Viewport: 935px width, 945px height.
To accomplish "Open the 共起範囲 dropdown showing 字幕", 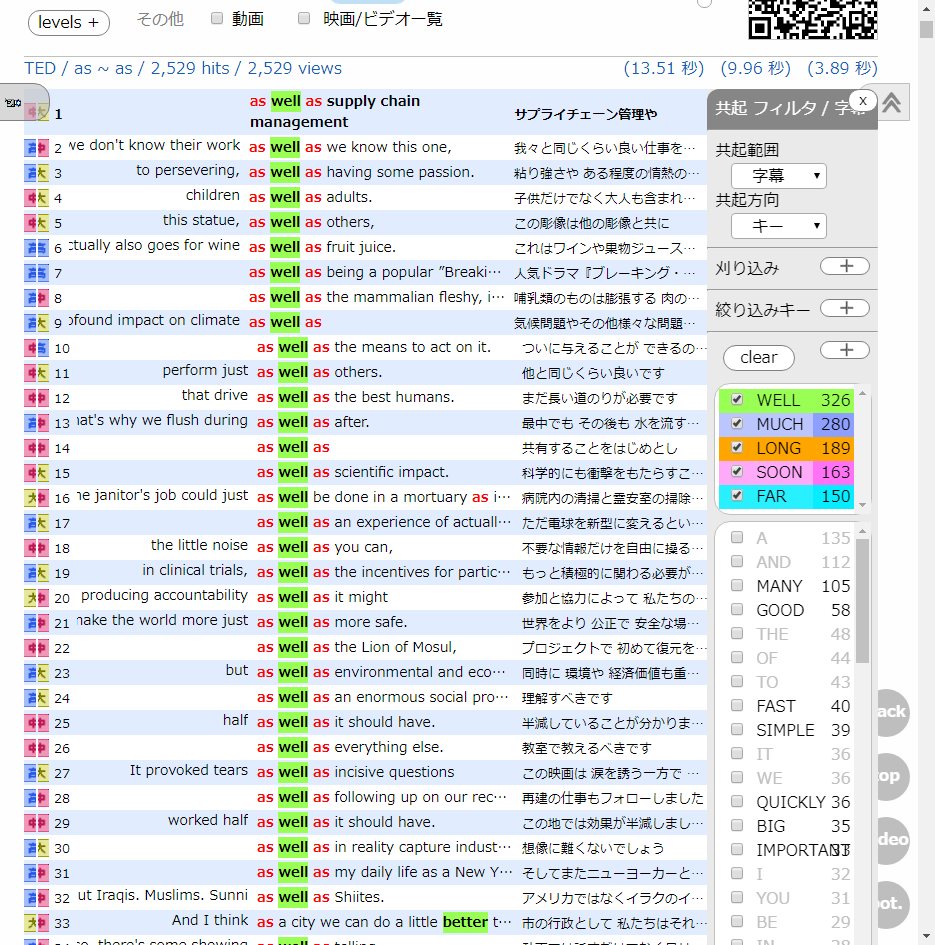I will click(778, 176).
